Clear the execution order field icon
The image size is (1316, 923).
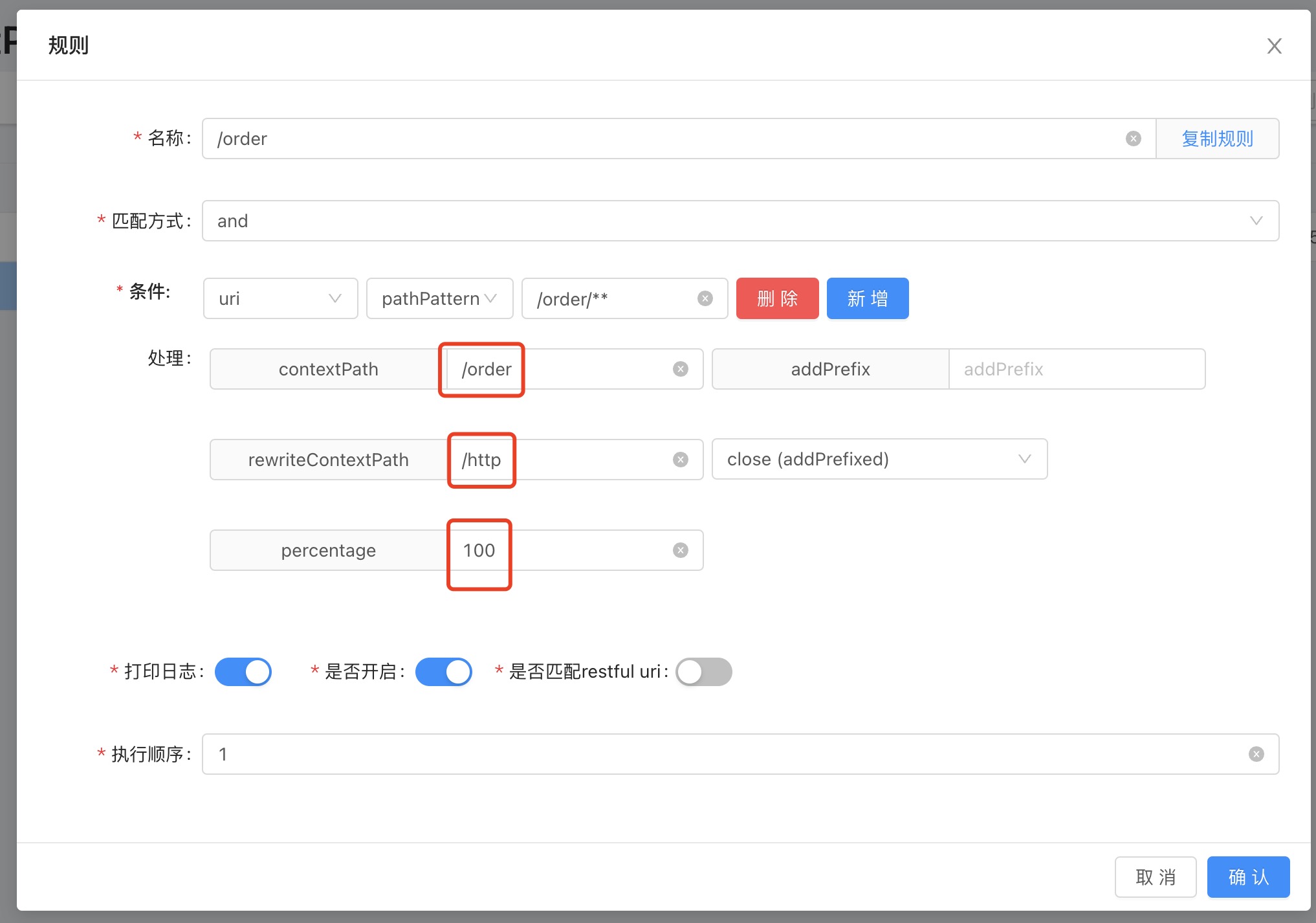(x=1256, y=754)
